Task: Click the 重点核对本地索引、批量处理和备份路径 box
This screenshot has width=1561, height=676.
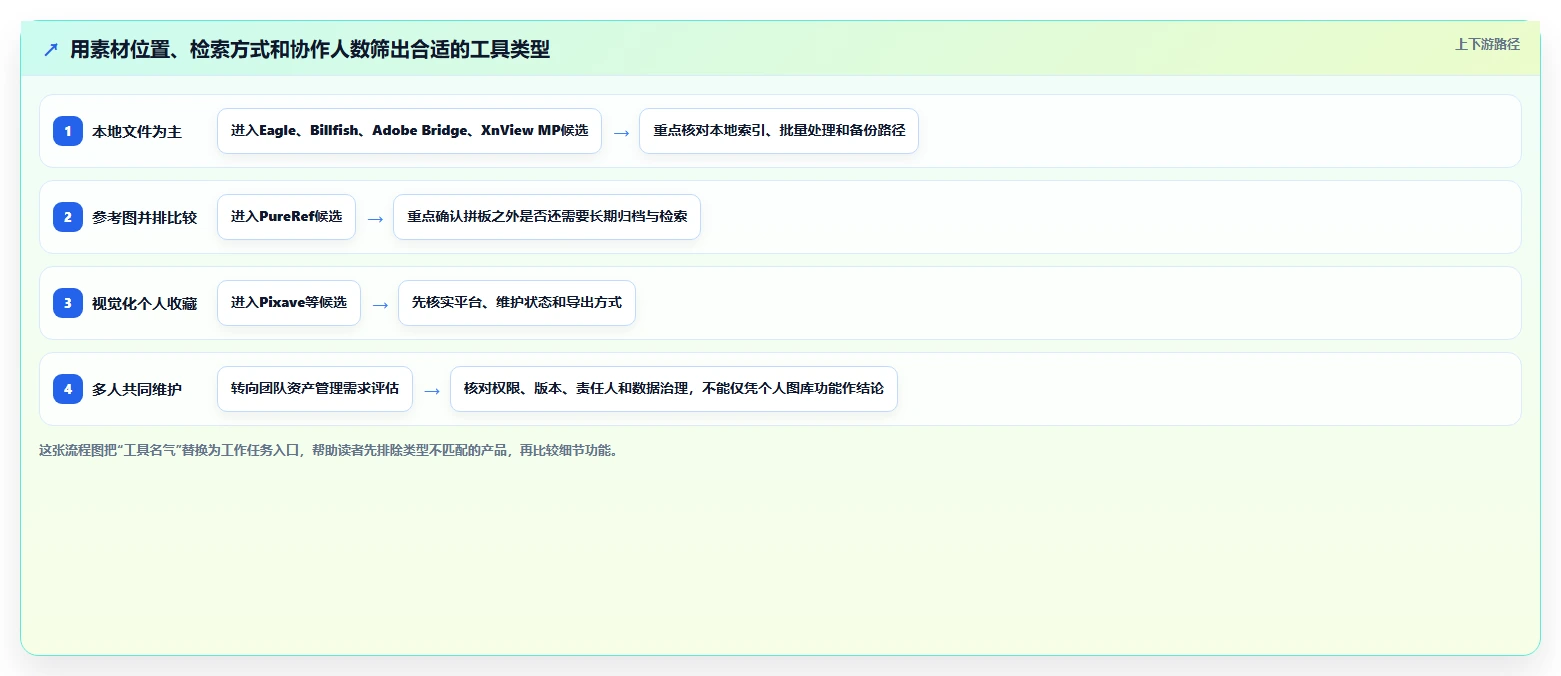Action: [779, 131]
